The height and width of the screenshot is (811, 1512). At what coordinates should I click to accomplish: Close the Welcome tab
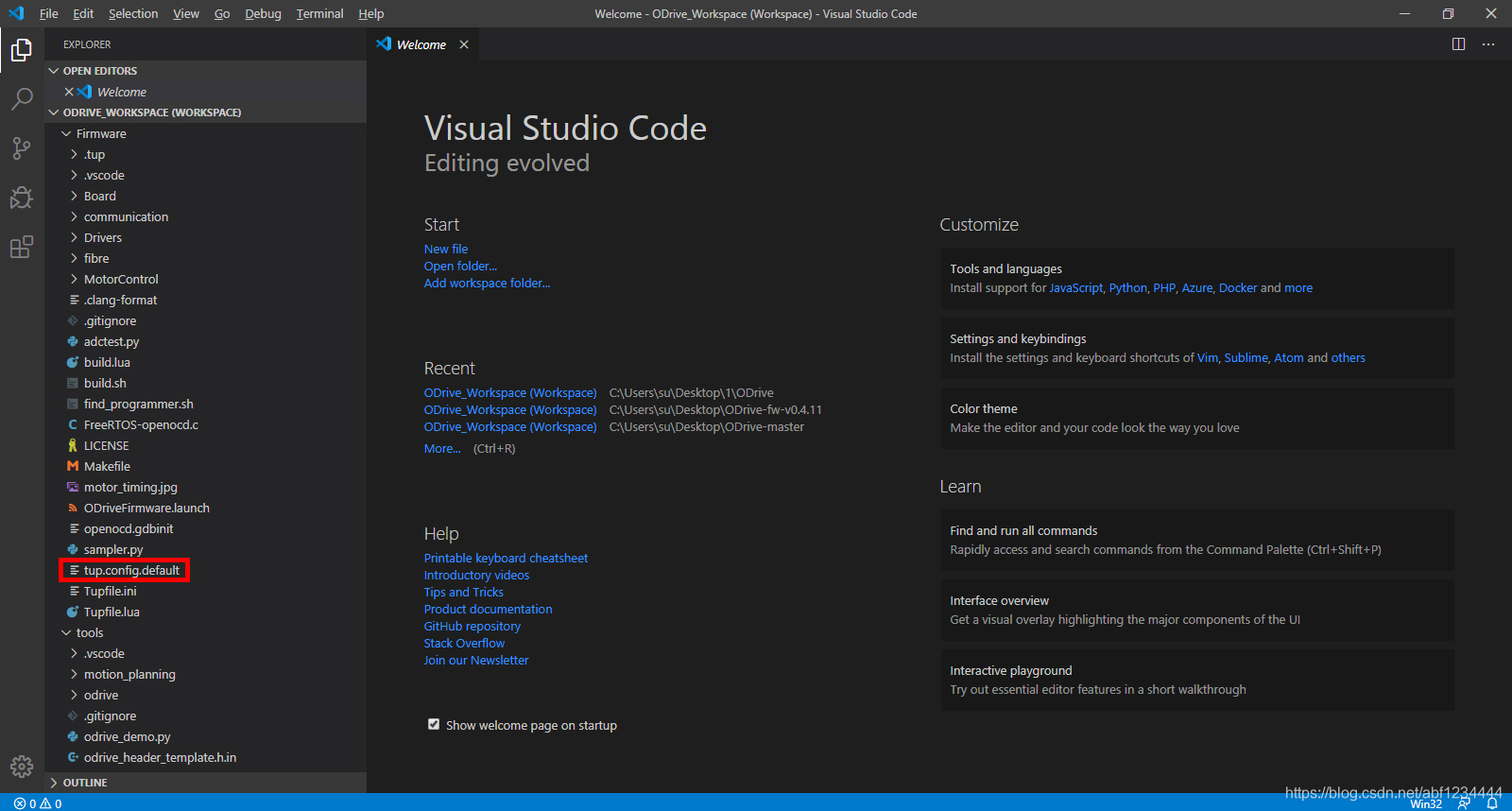(464, 44)
